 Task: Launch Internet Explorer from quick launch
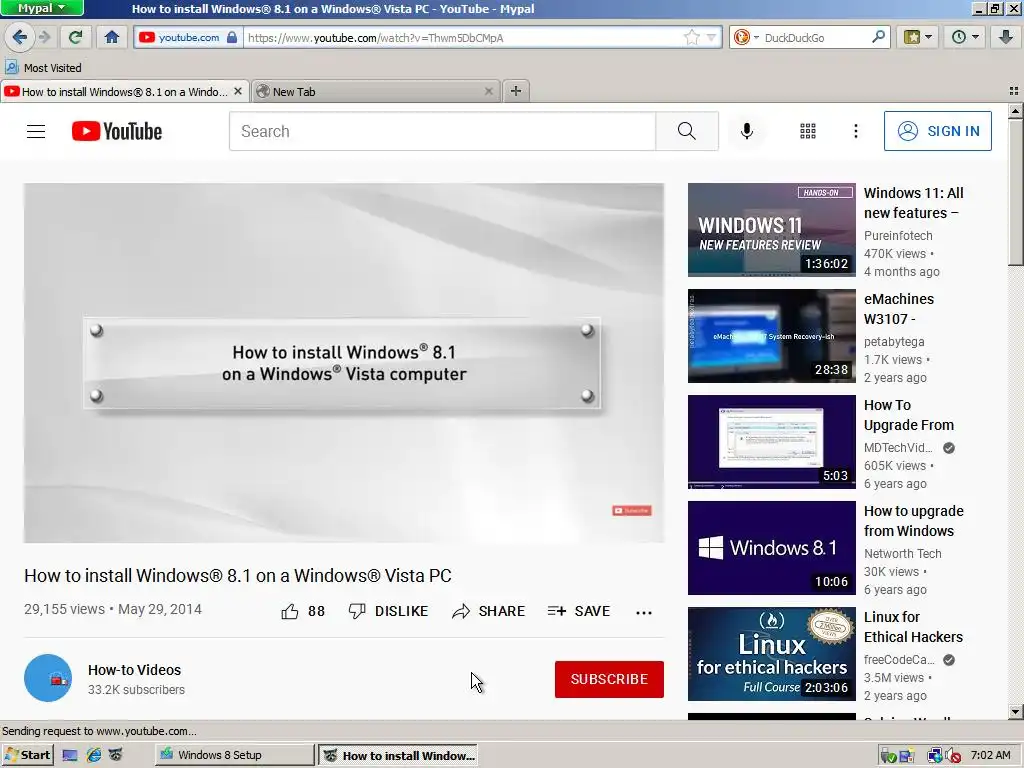coord(94,755)
